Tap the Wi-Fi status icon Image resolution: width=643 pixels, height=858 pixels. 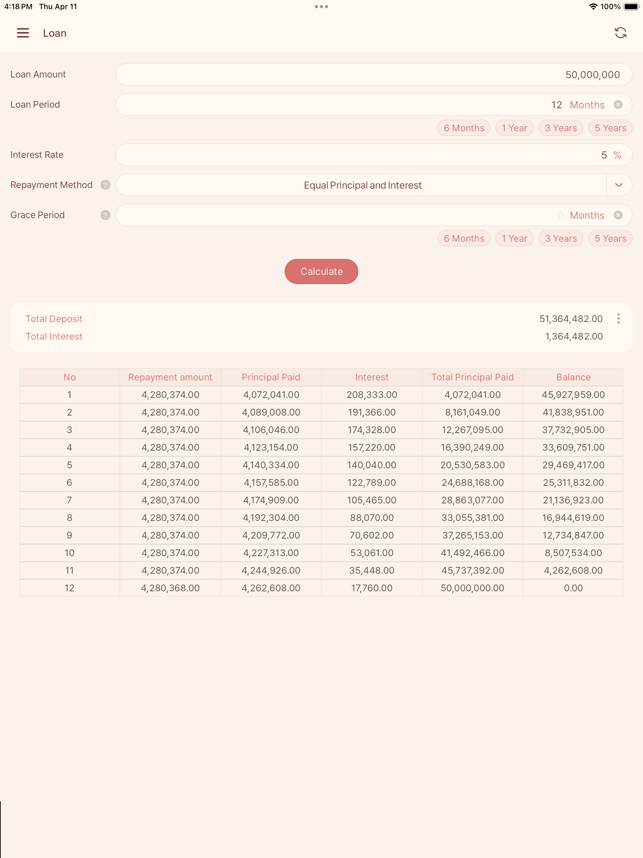593,7
